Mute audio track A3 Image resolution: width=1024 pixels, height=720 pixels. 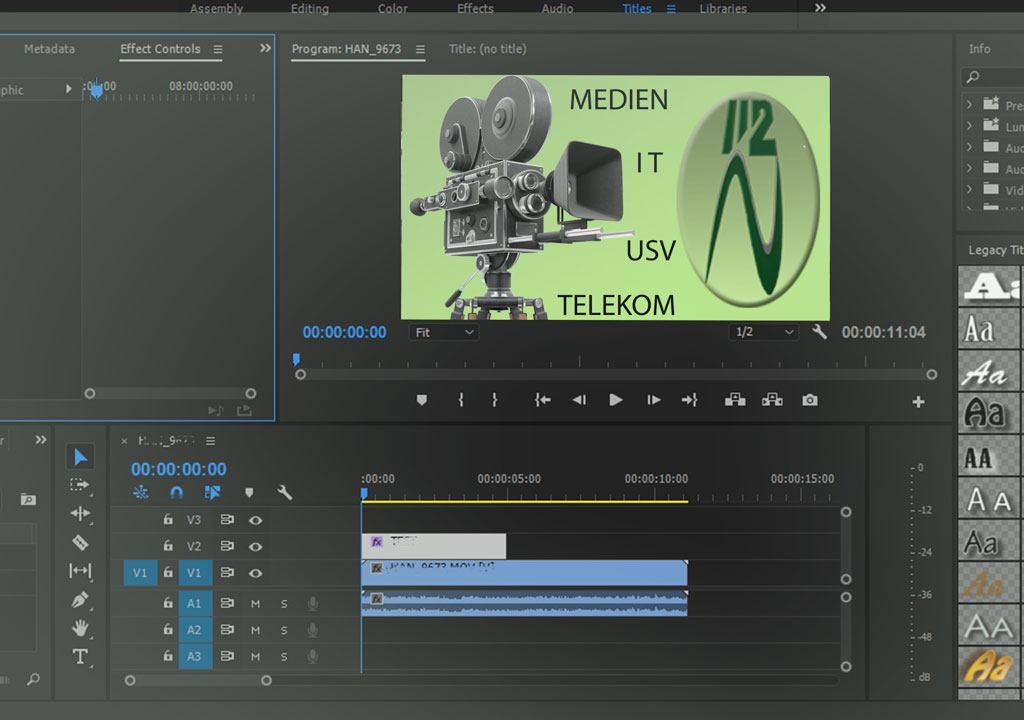tap(255, 657)
